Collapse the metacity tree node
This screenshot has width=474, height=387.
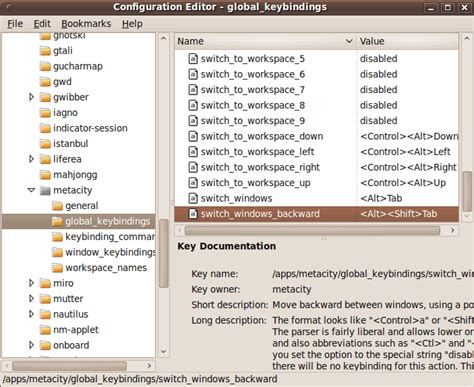coord(31,190)
